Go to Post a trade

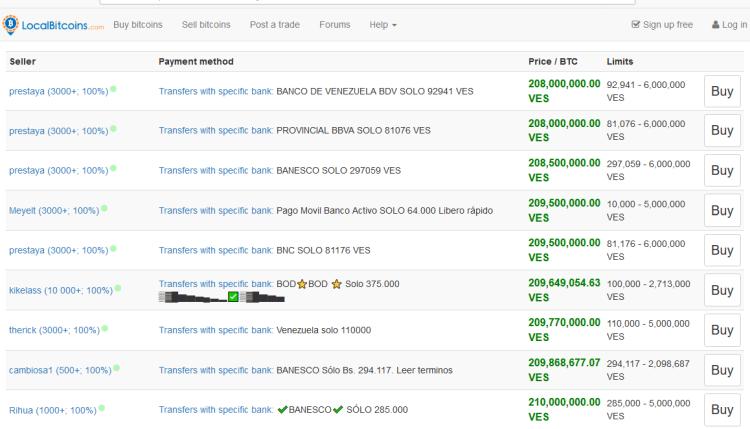275,25
